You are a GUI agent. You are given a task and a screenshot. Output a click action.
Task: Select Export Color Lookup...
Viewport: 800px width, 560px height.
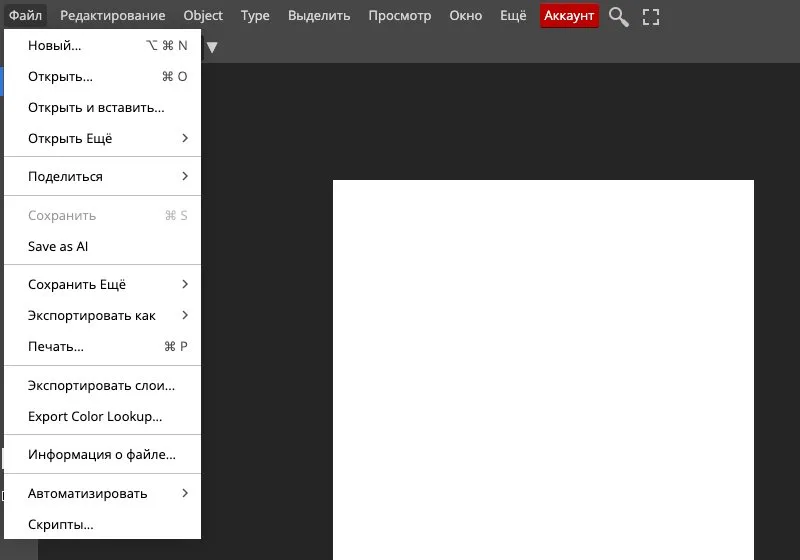point(102,416)
